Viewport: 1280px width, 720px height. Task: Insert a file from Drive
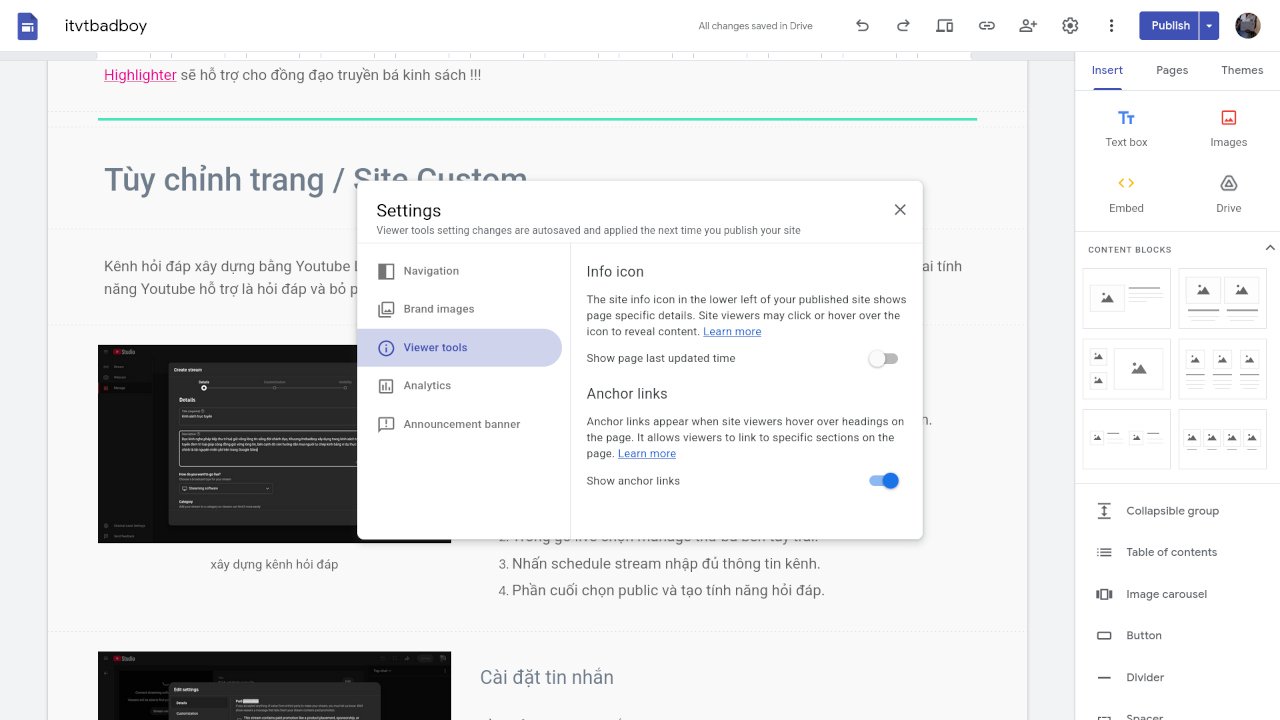[1228, 193]
